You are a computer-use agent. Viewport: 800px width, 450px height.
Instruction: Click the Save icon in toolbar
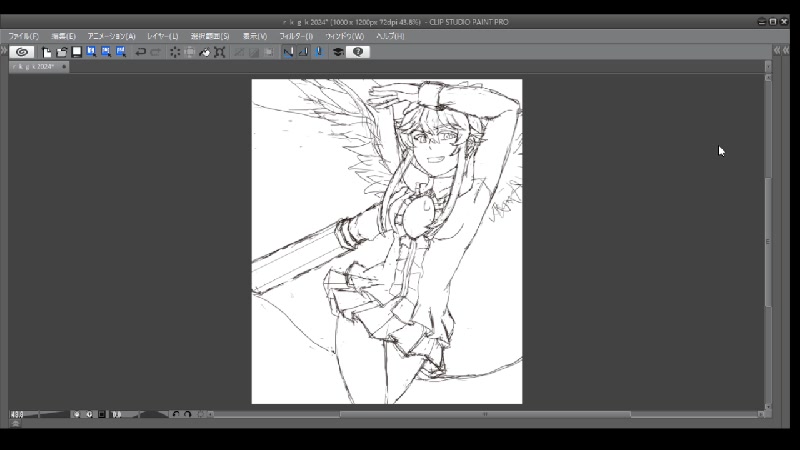[x=76, y=52]
